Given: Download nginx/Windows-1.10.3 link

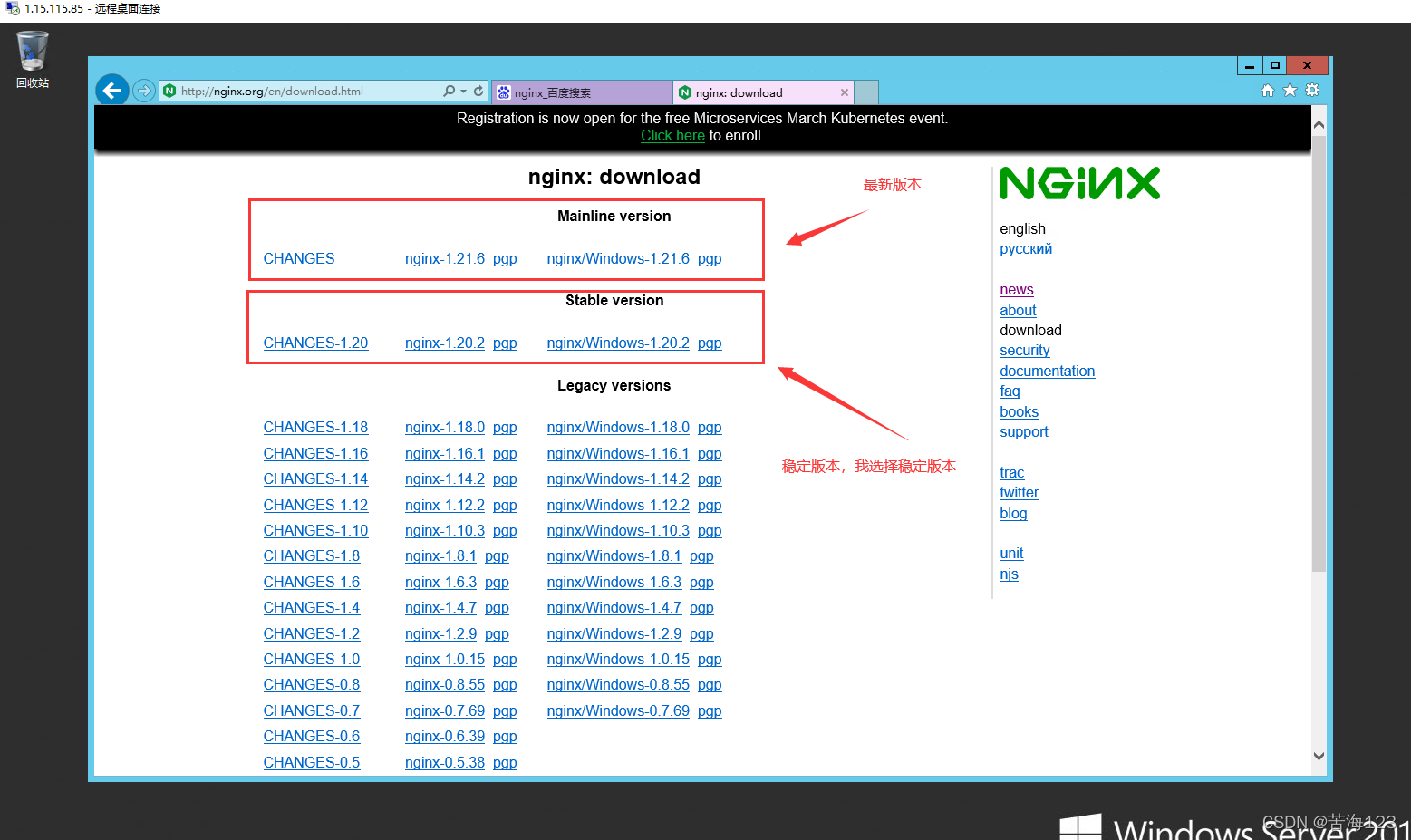Looking at the screenshot, I should pos(618,530).
